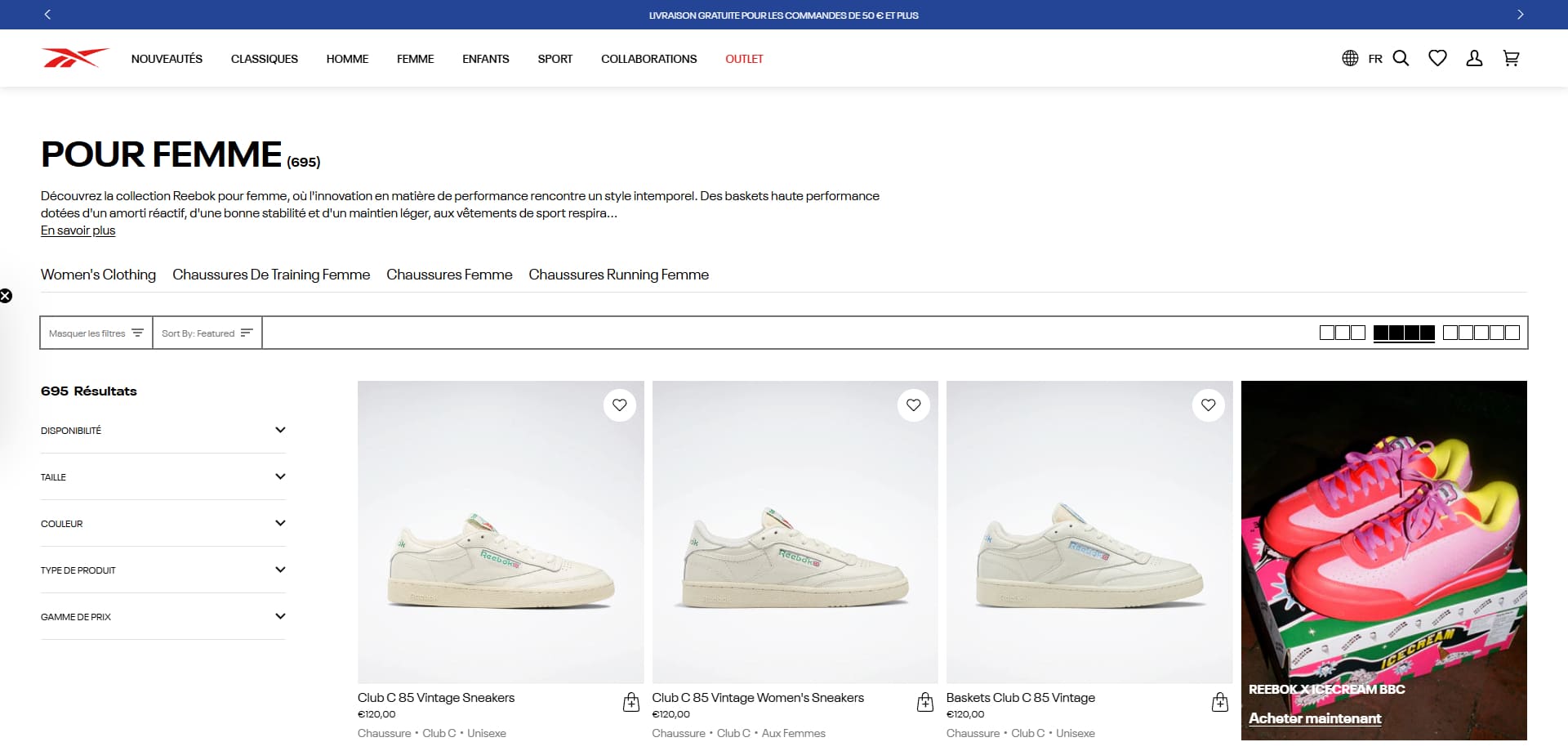Viewport: 1568px width, 751px height.
Task: Browse Chaussures Running Femme
Action: (x=618, y=275)
